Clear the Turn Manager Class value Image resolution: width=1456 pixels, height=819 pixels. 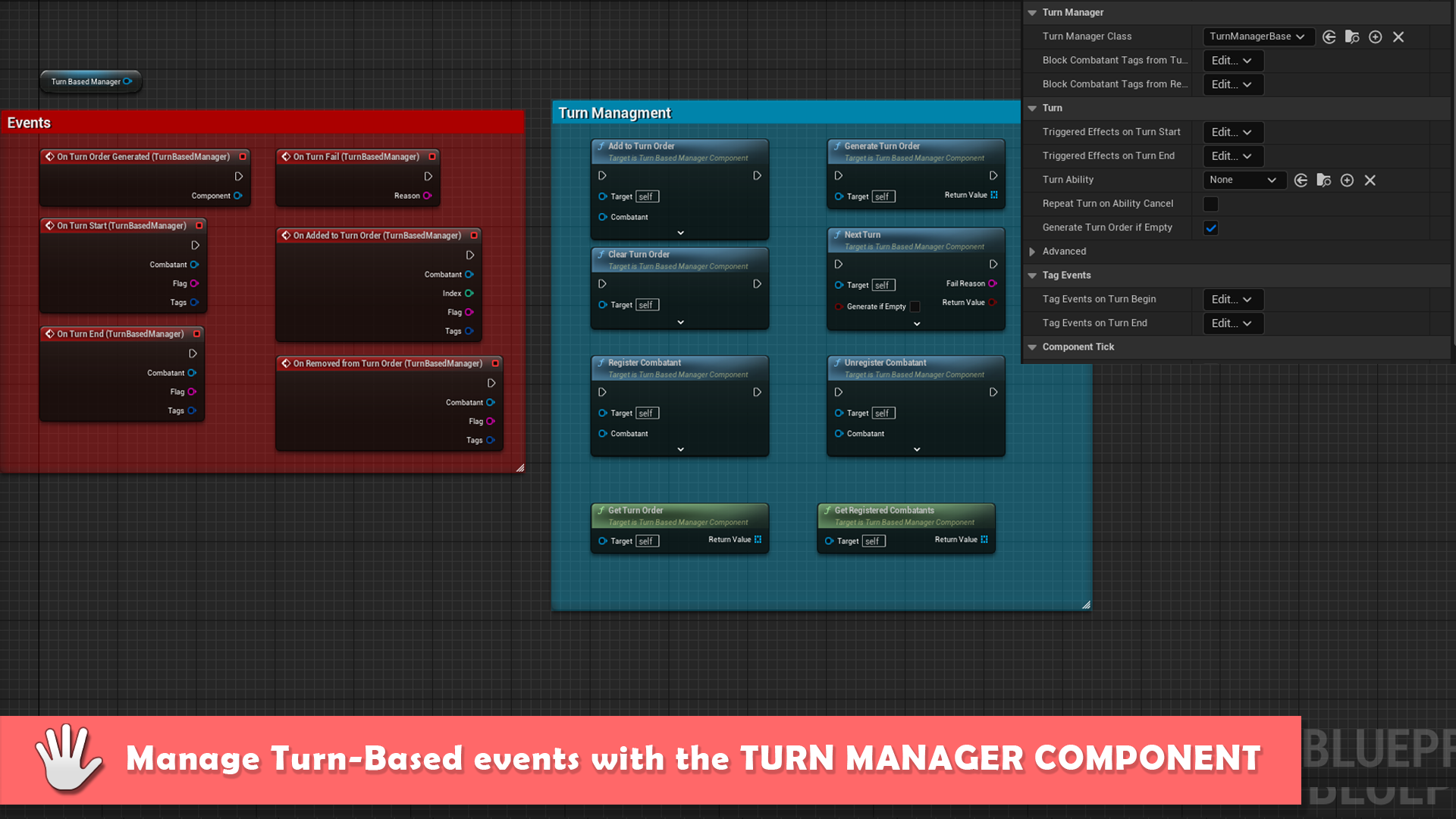(x=1398, y=36)
